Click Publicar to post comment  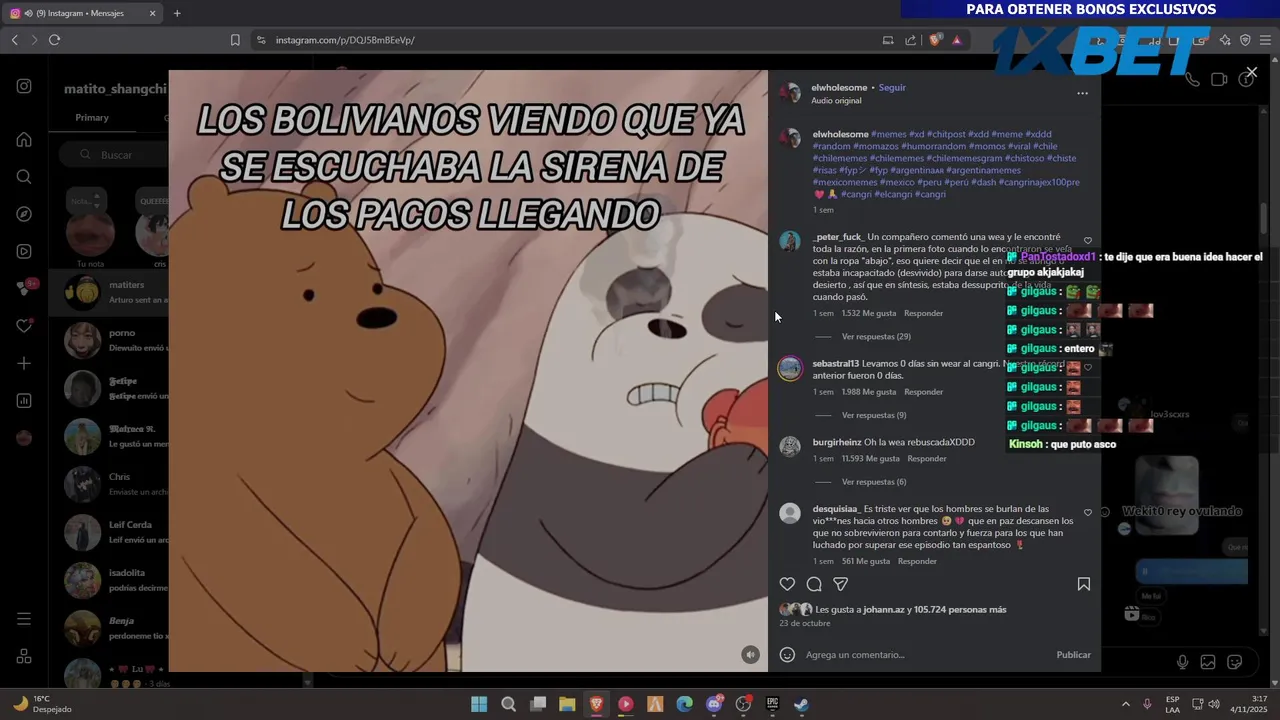pos(1073,655)
